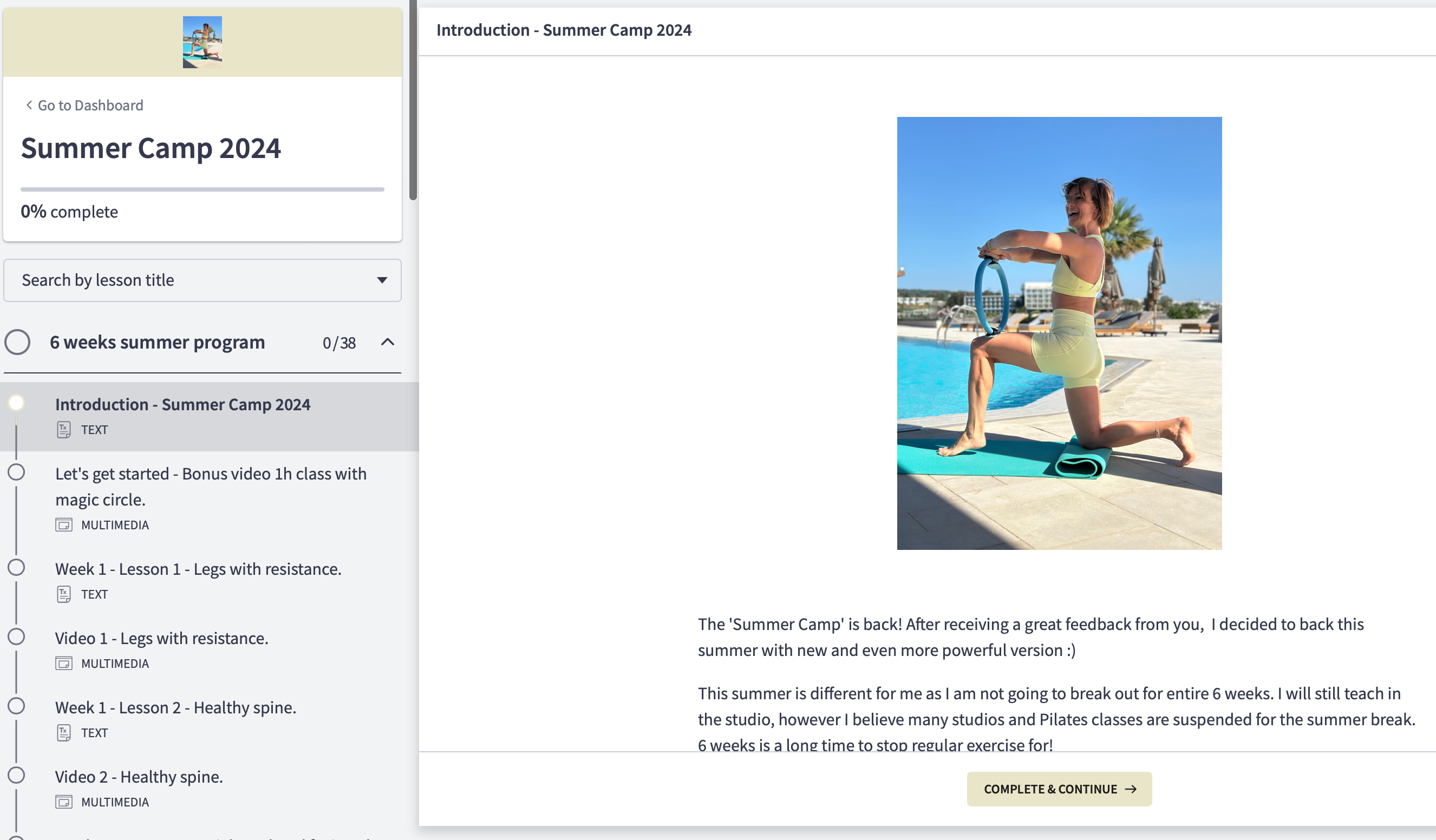Click the TEXT icon under Week 1 - Lesson 2

(64, 733)
